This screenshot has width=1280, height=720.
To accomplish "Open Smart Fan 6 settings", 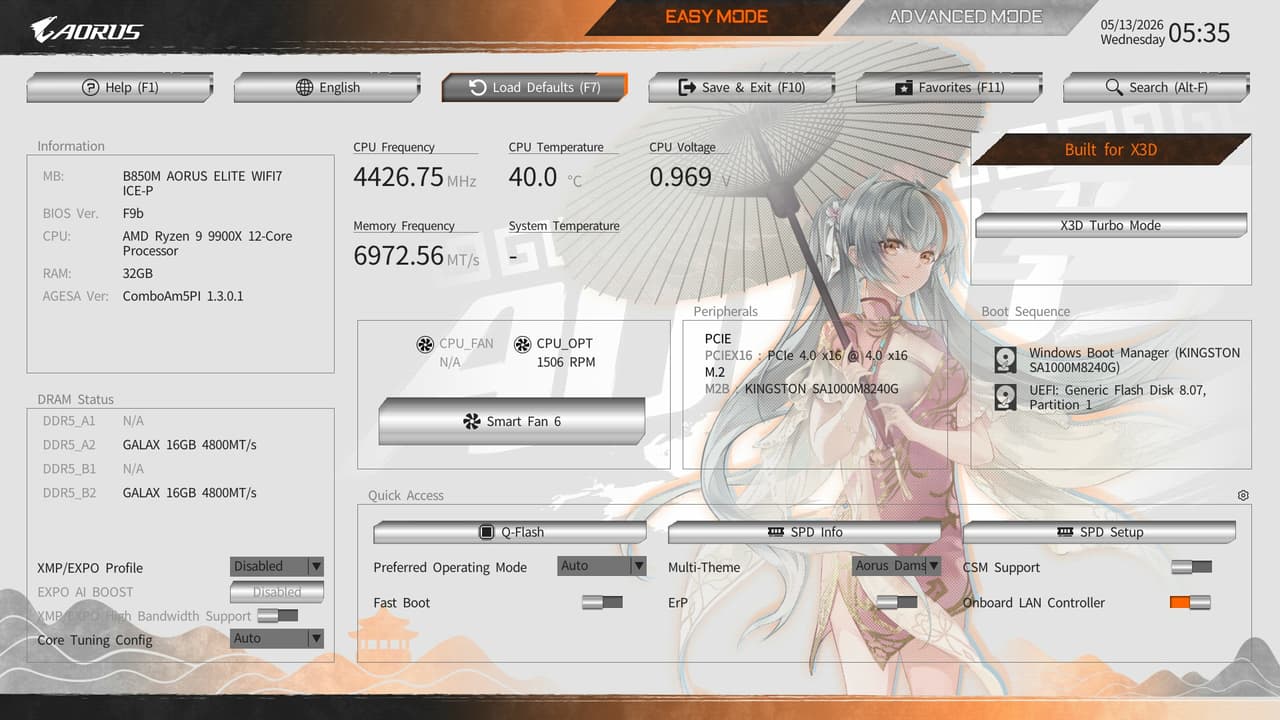I will tap(512, 421).
